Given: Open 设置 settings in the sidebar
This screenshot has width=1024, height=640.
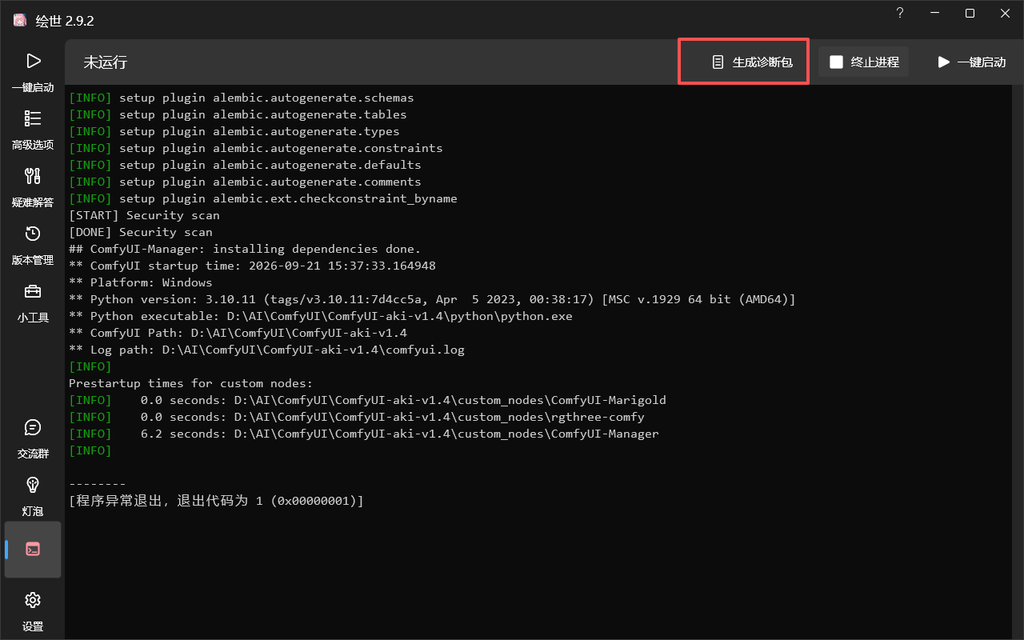Looking at the screenshot, I should [x=33, y=611].
